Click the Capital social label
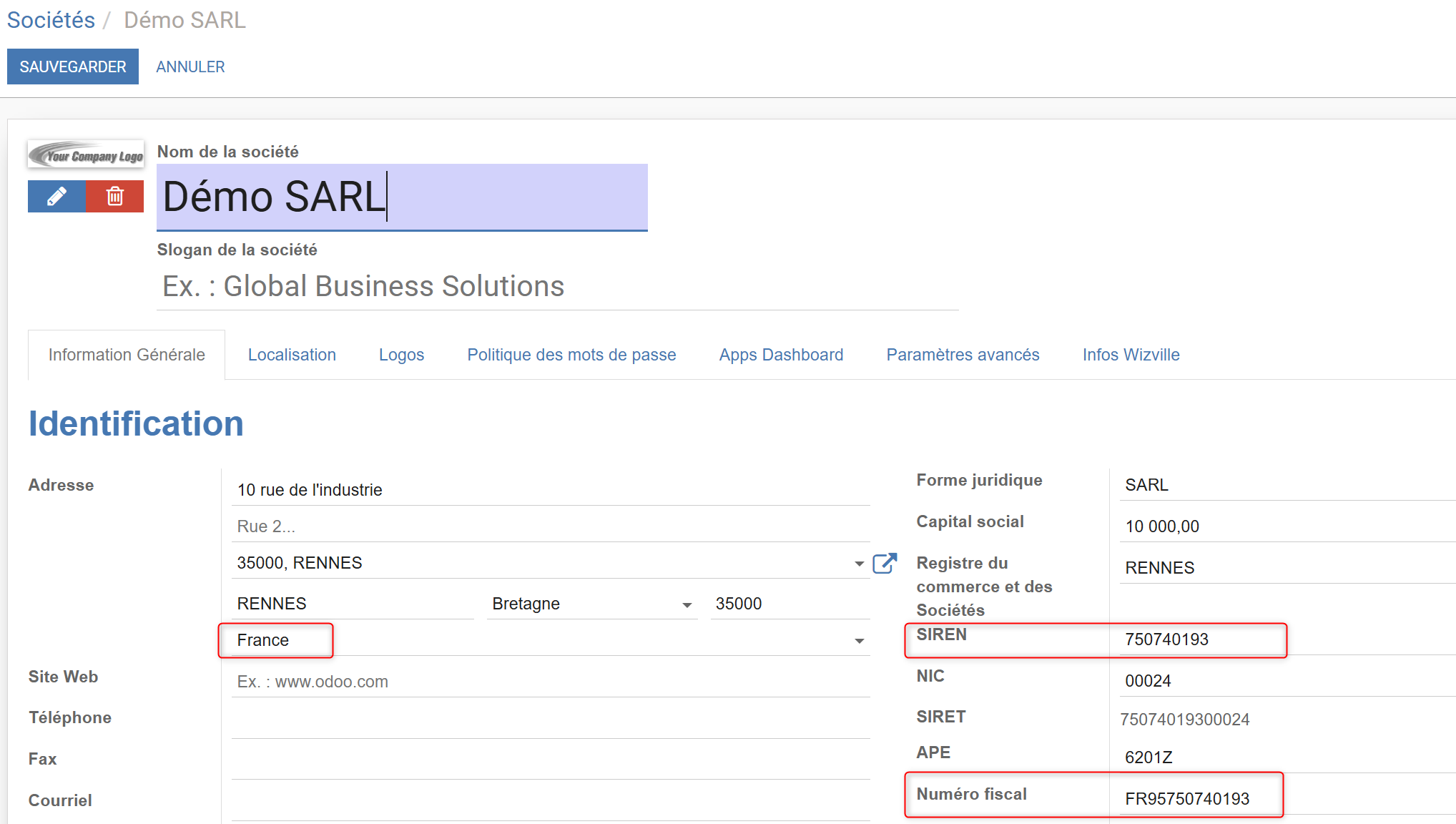The width and height of the screenshot is (1456, 824). 970,521
